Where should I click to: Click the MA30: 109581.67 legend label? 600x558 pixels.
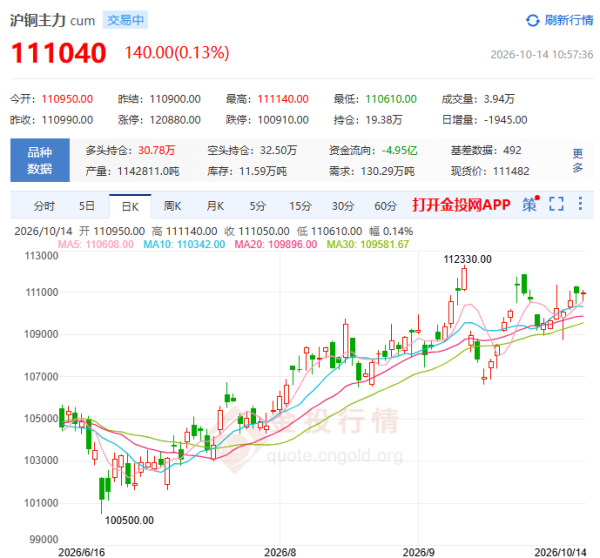pos(368,244)
